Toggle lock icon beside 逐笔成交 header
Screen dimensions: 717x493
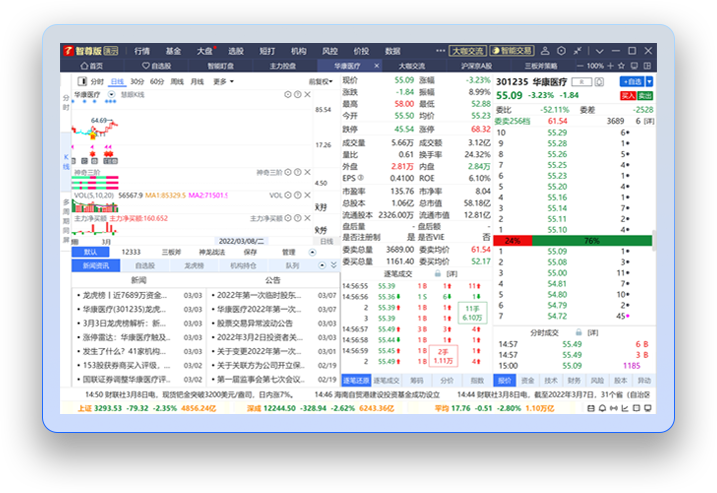[437, 273]
